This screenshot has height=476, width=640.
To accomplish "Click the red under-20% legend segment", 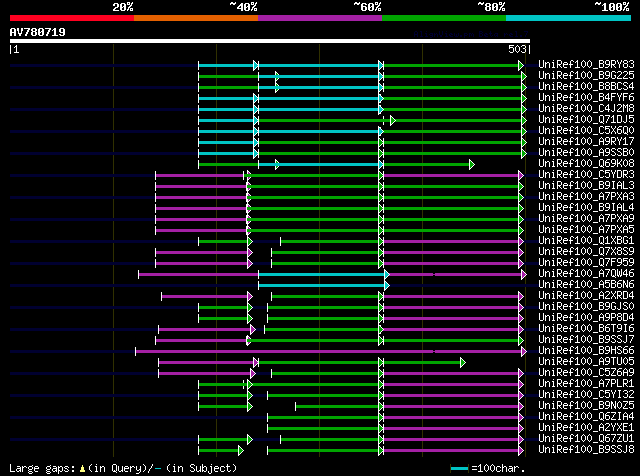I will pos(72,18).
